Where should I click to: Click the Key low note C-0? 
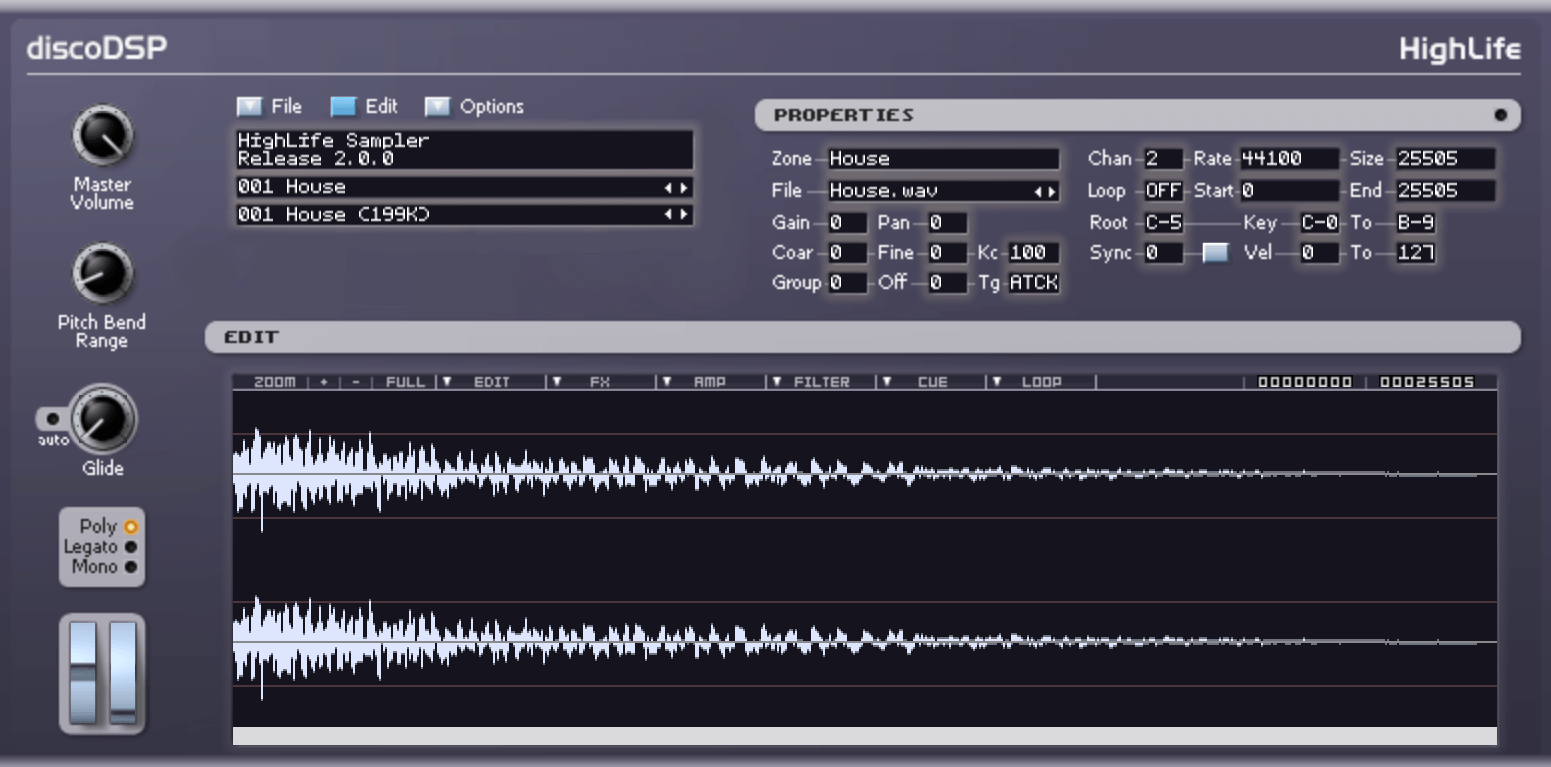point(1320,223)
